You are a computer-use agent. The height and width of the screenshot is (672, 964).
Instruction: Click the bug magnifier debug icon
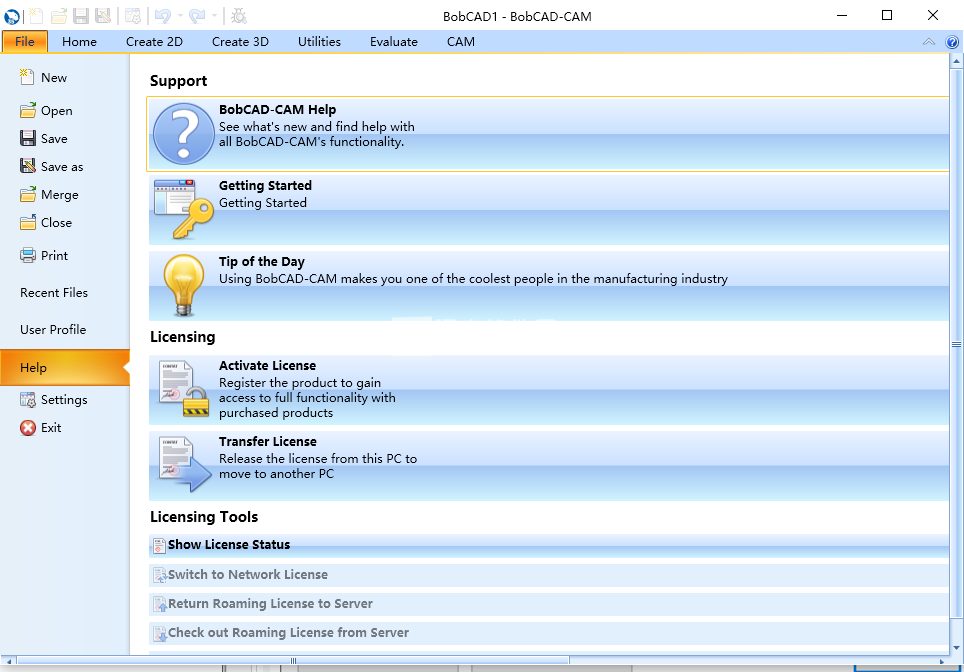[239, 16]
